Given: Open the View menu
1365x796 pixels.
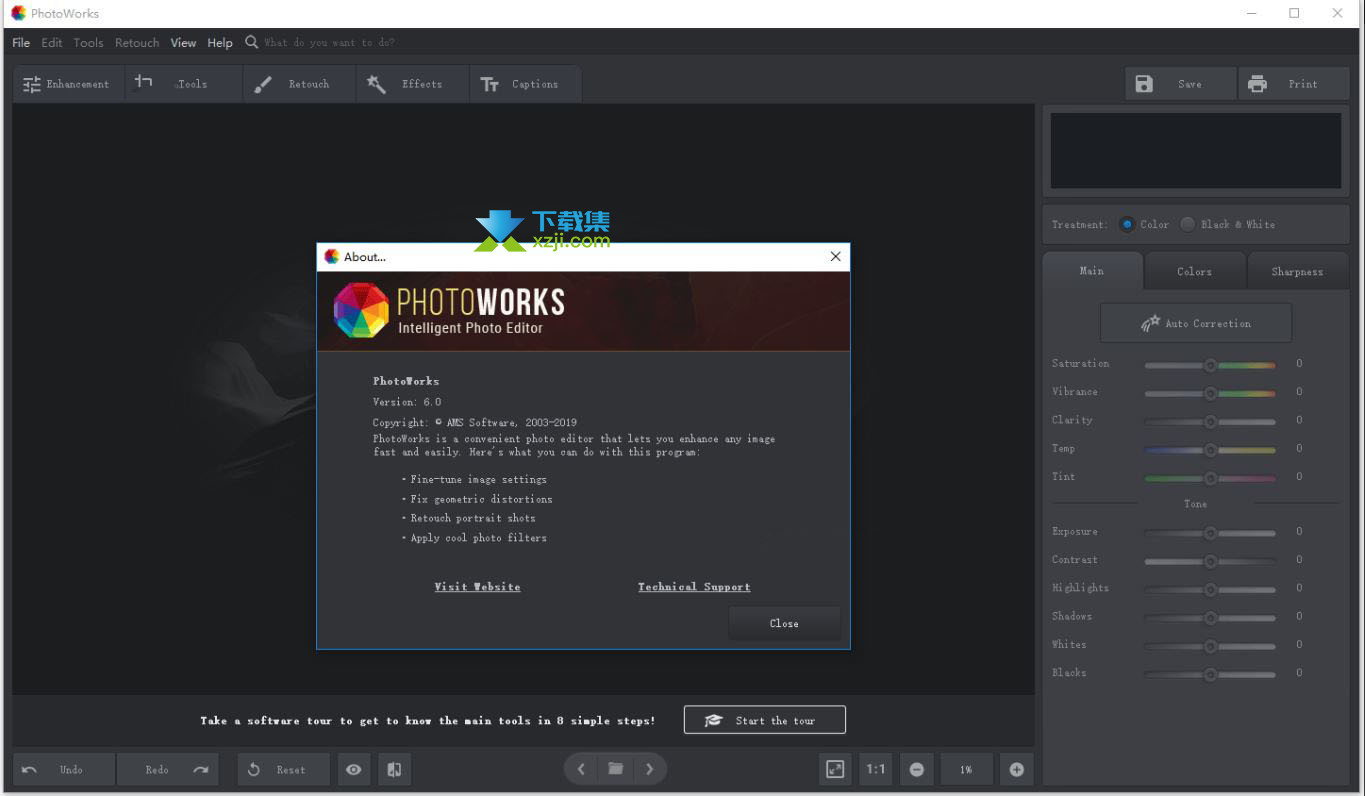Looking at the screenshot, I should [x=183, y=43].
